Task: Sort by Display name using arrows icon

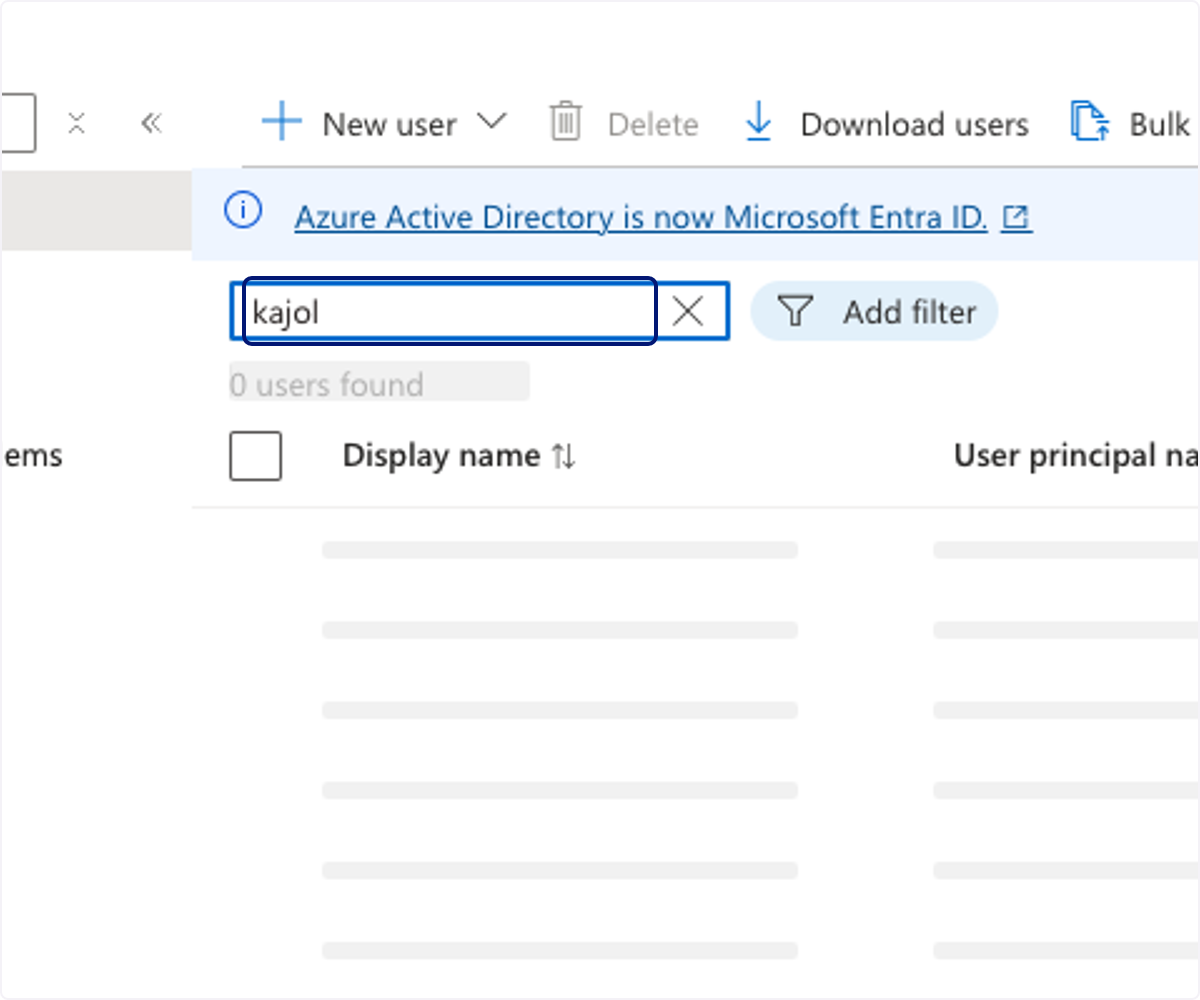Action: (x=564, y=457)
